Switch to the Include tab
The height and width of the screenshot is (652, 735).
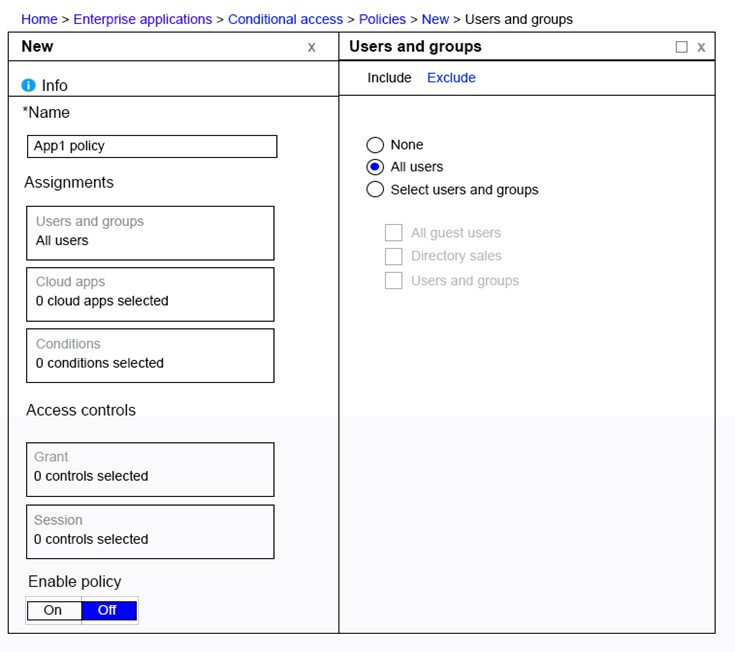(389, 77)
